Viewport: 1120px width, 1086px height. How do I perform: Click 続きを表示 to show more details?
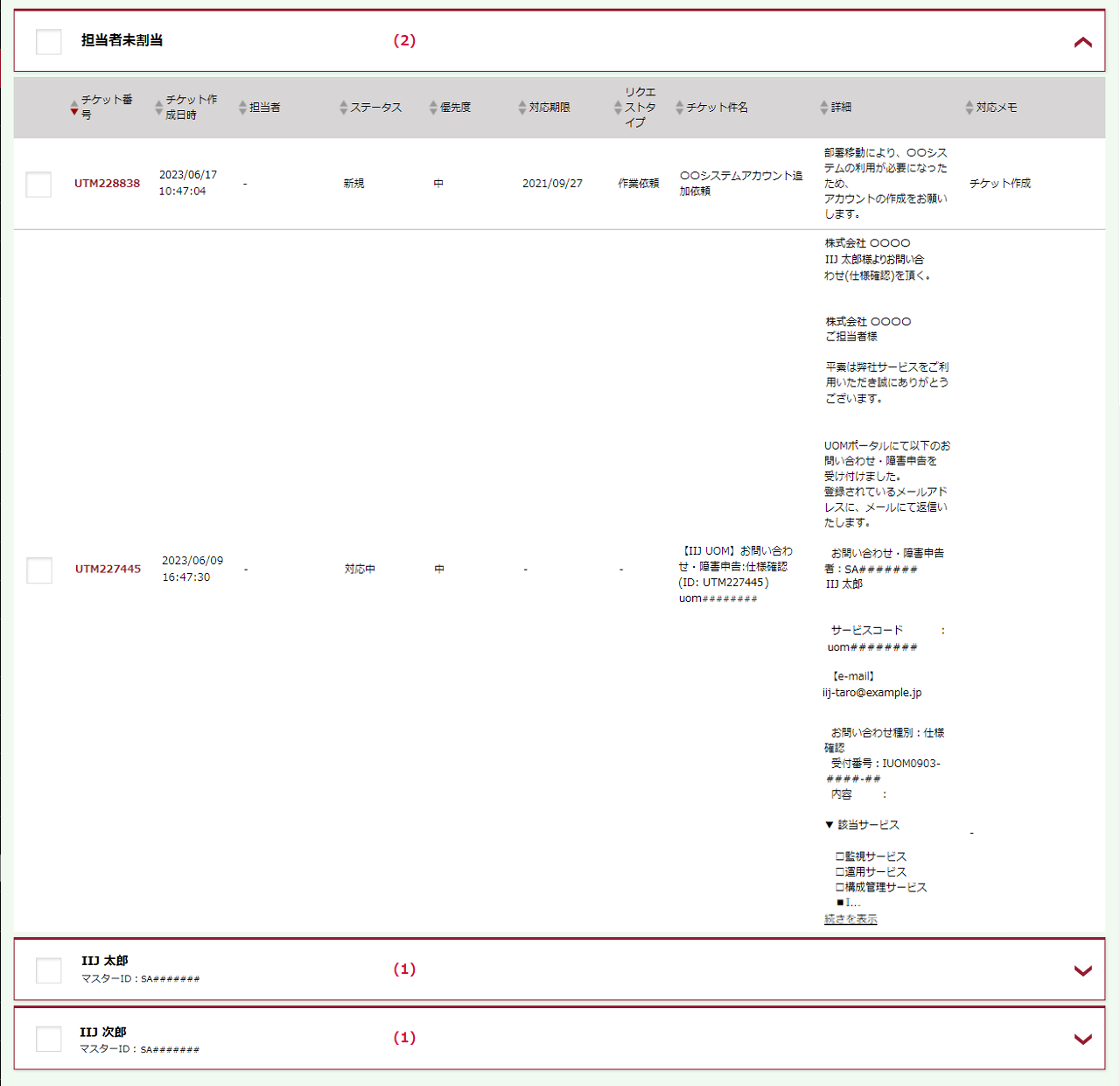(850, 919)
